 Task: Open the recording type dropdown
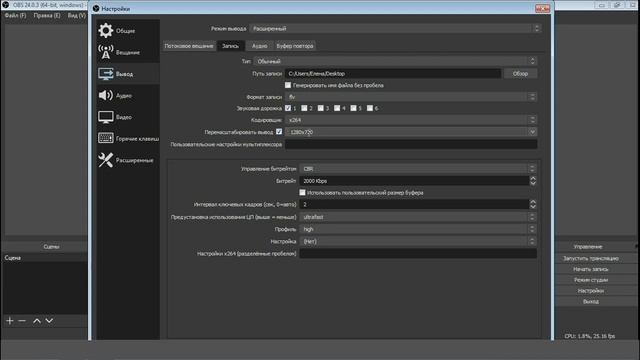pyautogui.click(x=395, y=61)
